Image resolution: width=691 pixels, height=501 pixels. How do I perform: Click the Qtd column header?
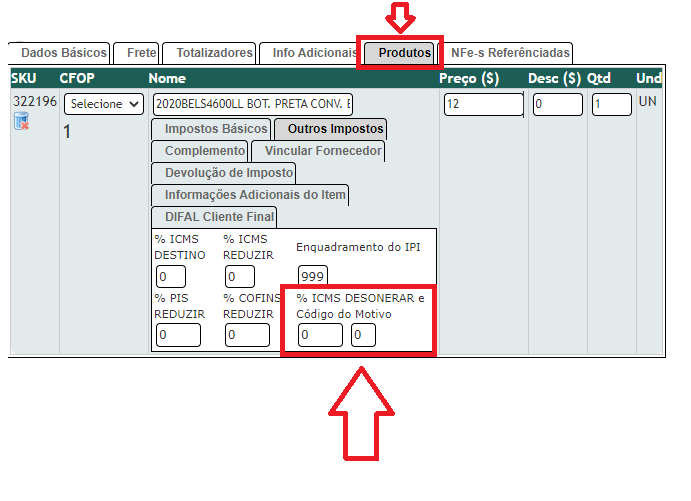598,78
